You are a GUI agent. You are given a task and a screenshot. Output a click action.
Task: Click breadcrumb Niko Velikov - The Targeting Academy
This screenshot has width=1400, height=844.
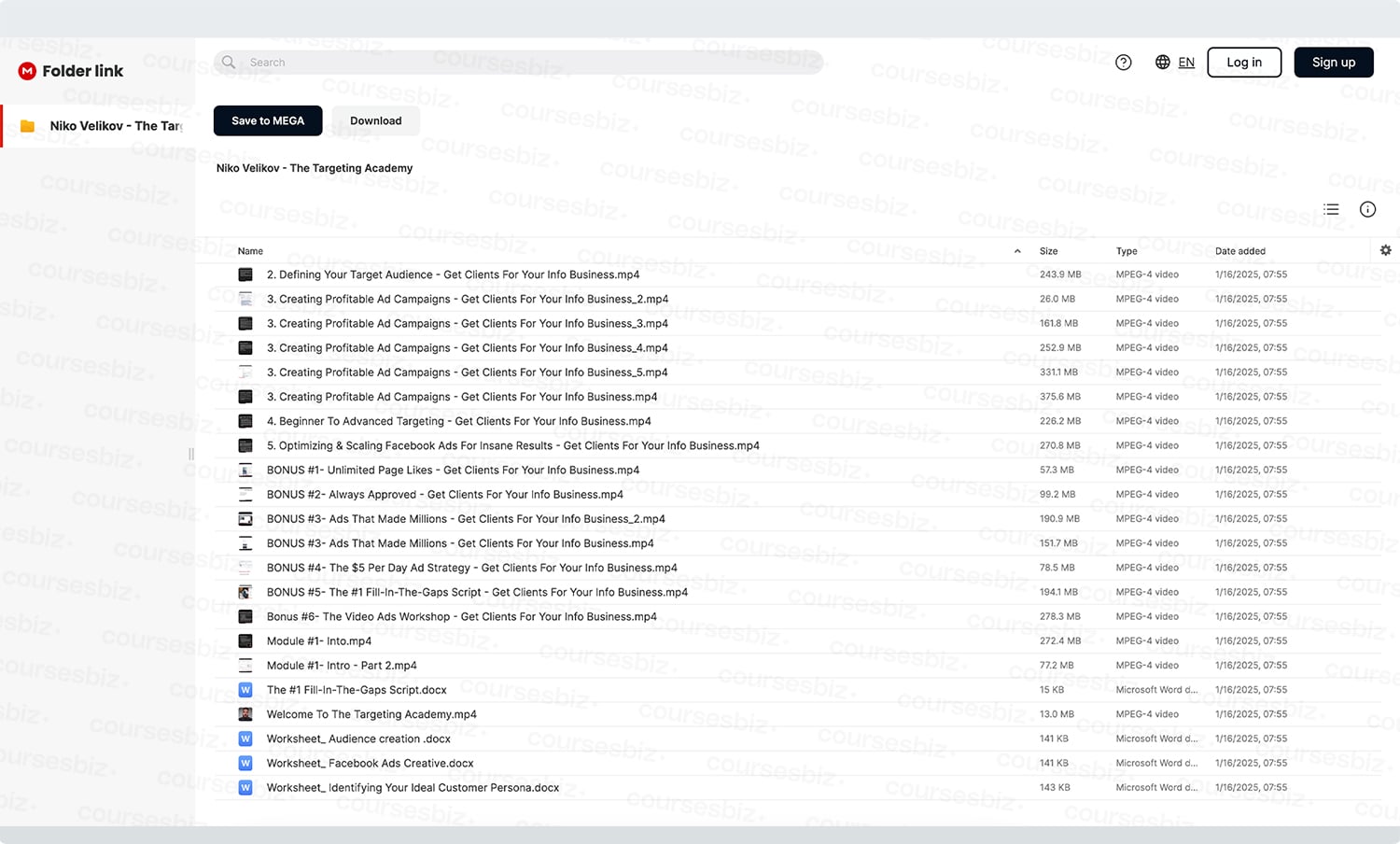tap(315, 168)
